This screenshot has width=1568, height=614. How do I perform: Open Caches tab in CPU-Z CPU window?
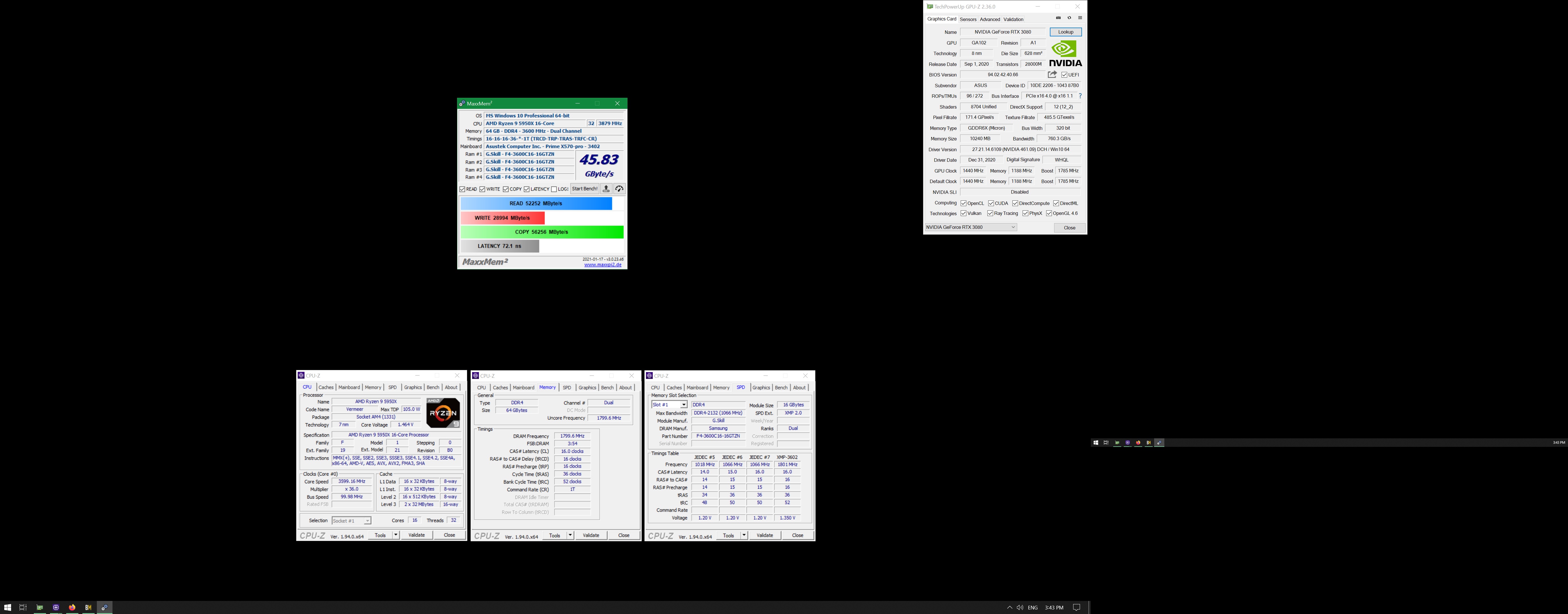pos(326,387)
